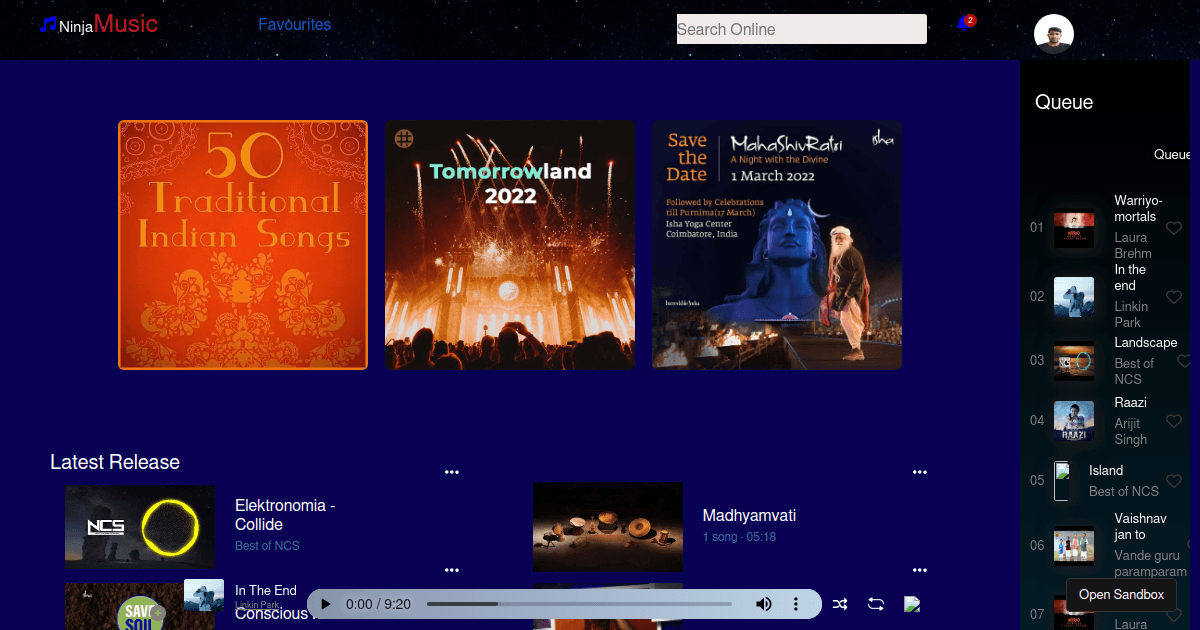The width and height of the screenshot is (1200, 630).
Task: Open ellipsis menu above Latest Release list
Action: 452,471
